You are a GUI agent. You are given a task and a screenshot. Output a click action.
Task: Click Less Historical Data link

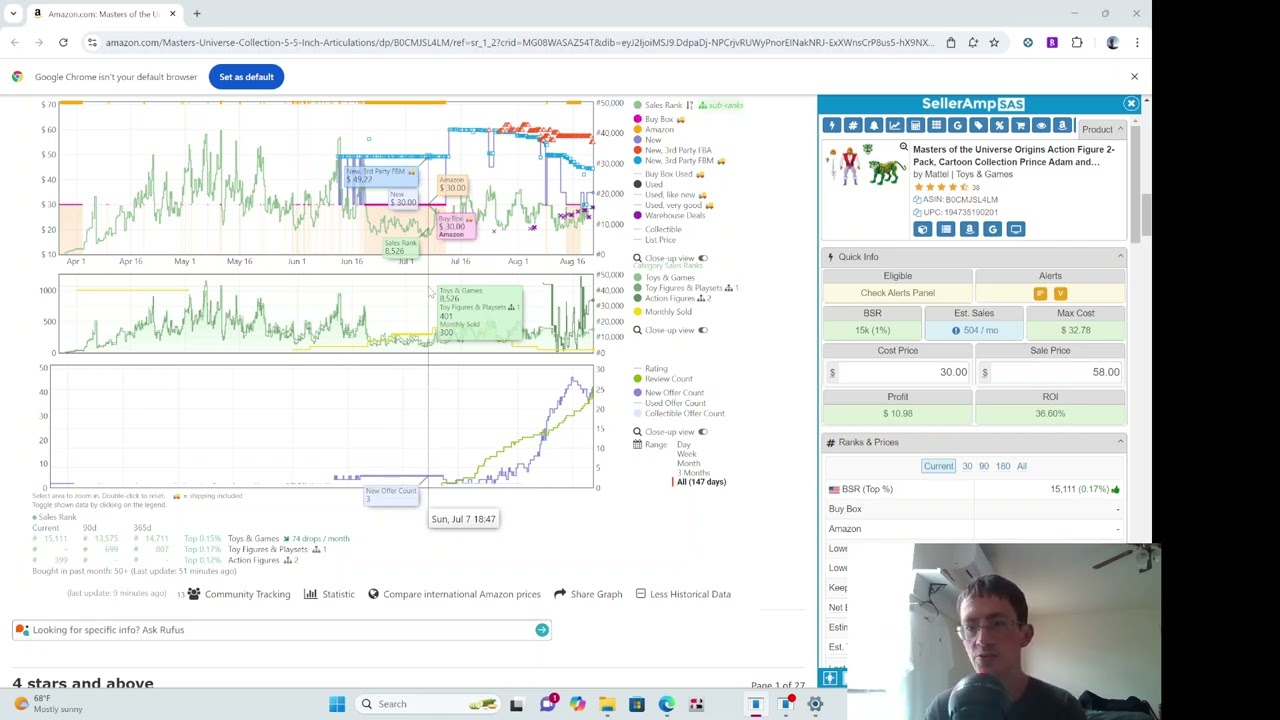point(683,594)
